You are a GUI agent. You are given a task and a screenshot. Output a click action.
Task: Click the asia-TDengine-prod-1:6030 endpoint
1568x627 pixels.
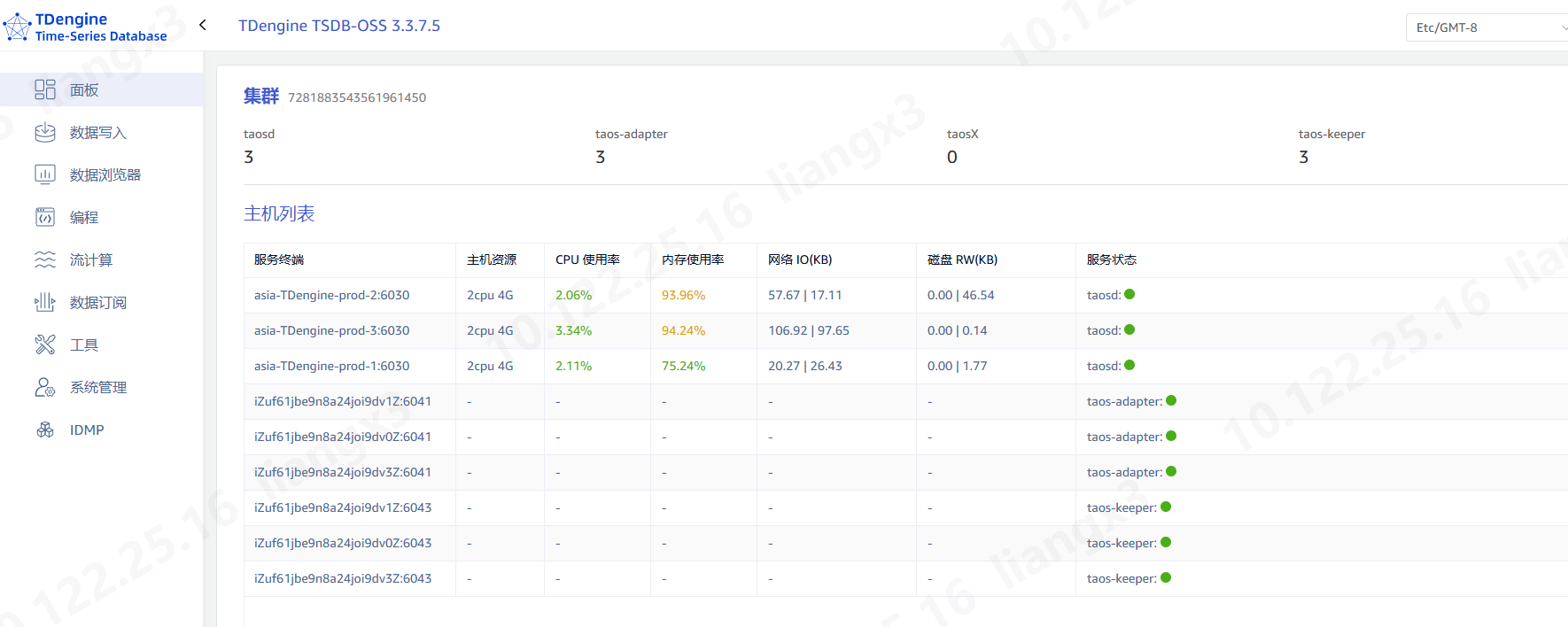(x=331, y=366)
